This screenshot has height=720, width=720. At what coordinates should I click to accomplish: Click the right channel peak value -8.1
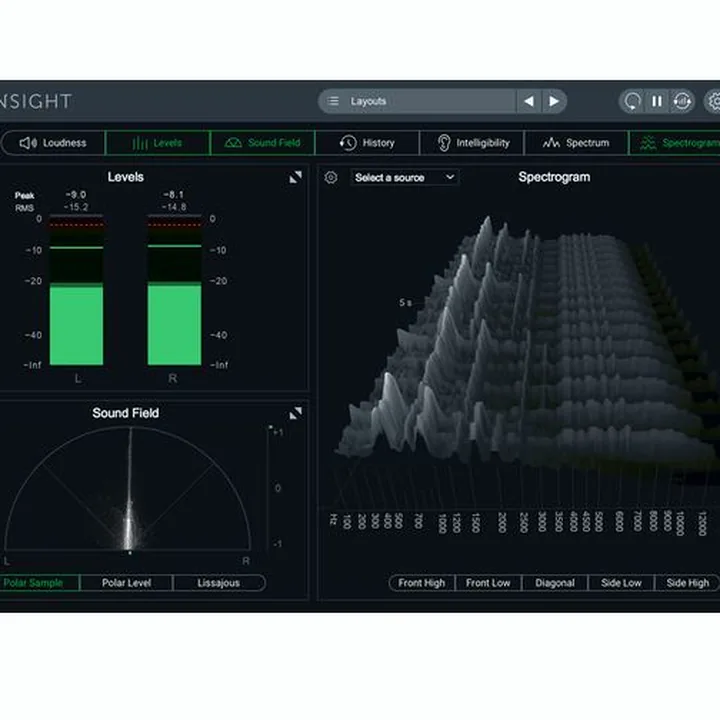[x=173, y=195]
